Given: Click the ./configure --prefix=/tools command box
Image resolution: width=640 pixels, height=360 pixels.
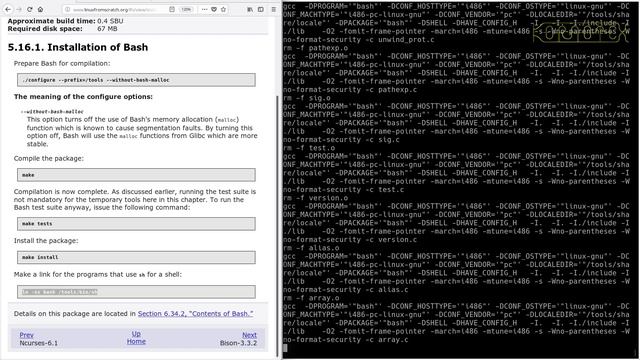Looking at the screenshot, I should coord(136,80).
